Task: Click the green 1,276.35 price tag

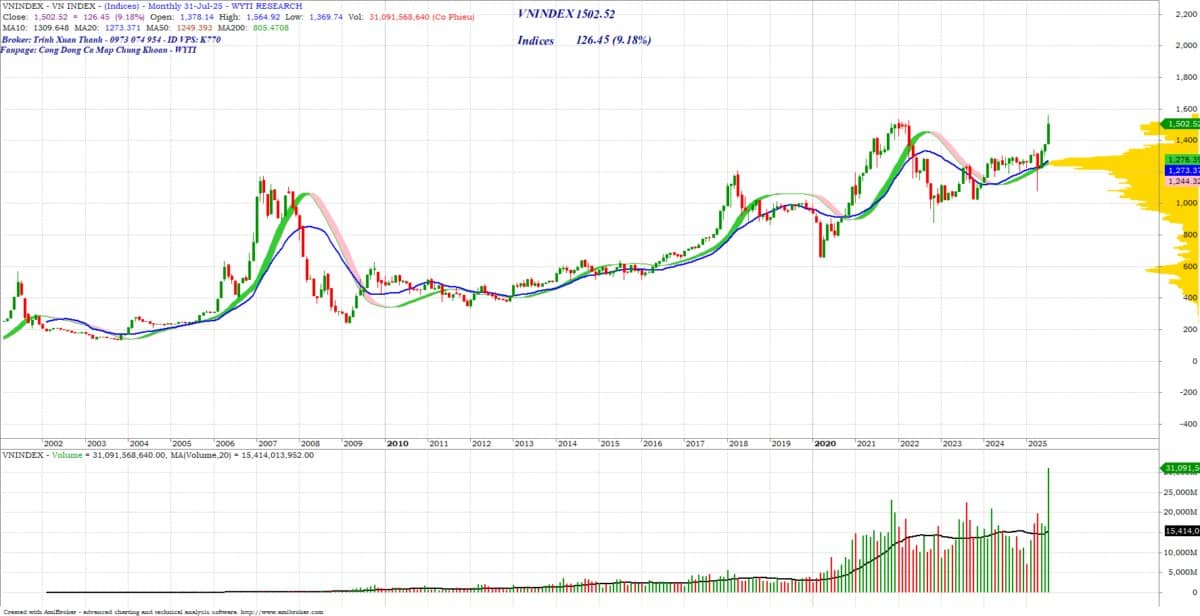Action: click(x=1181, y=159)
